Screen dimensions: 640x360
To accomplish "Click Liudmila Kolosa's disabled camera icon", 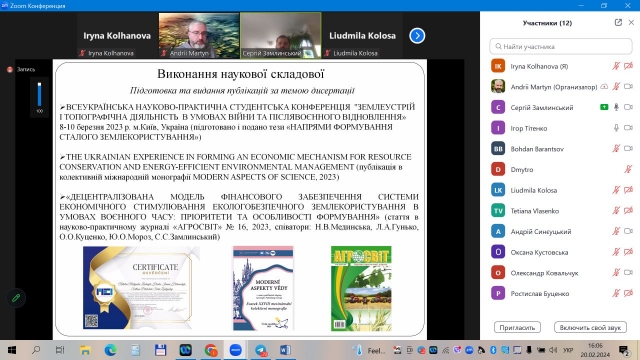I will point(629,190).
